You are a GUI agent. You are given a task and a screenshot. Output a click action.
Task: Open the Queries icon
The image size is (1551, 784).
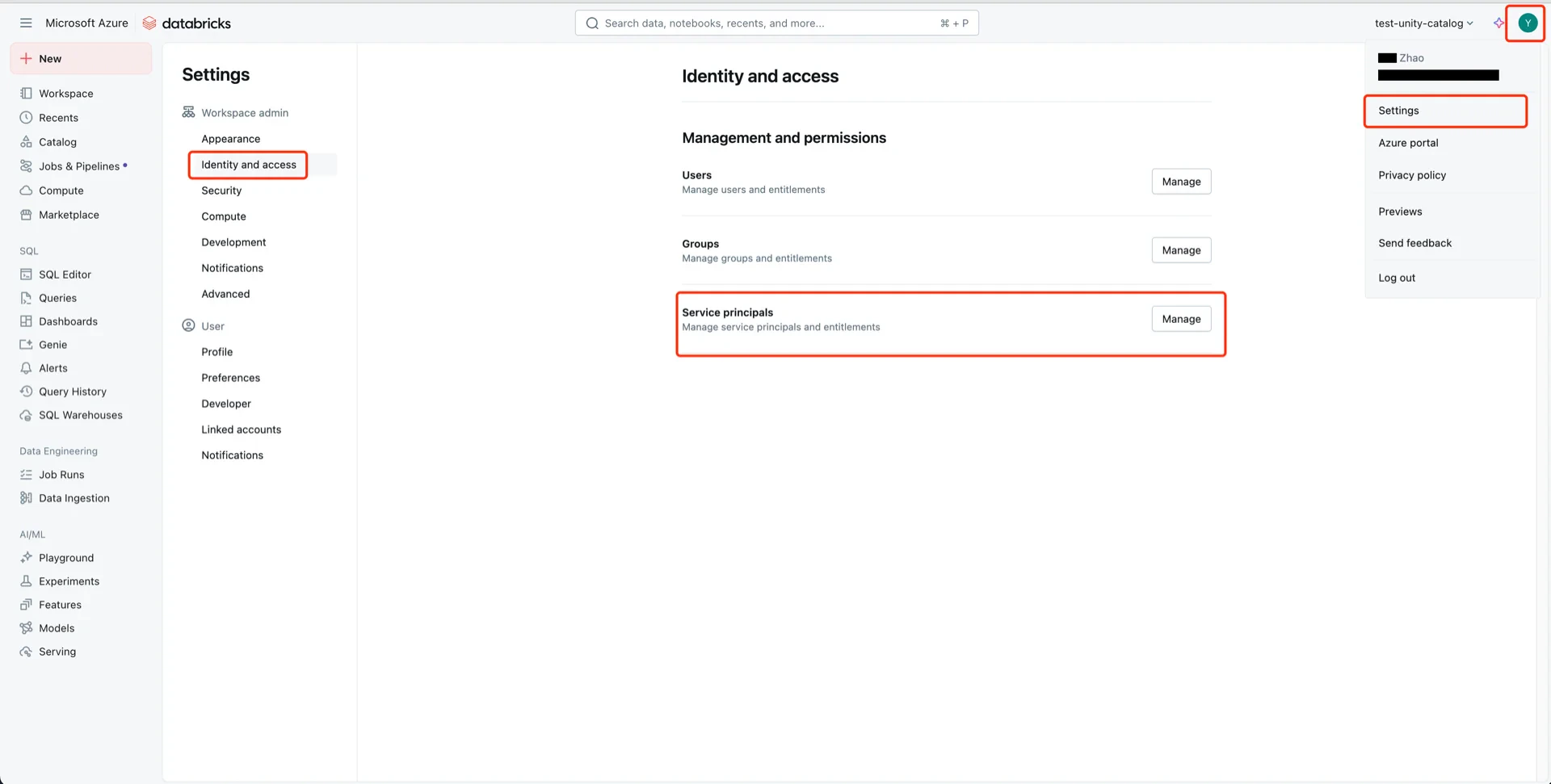(x=26, y=298)
